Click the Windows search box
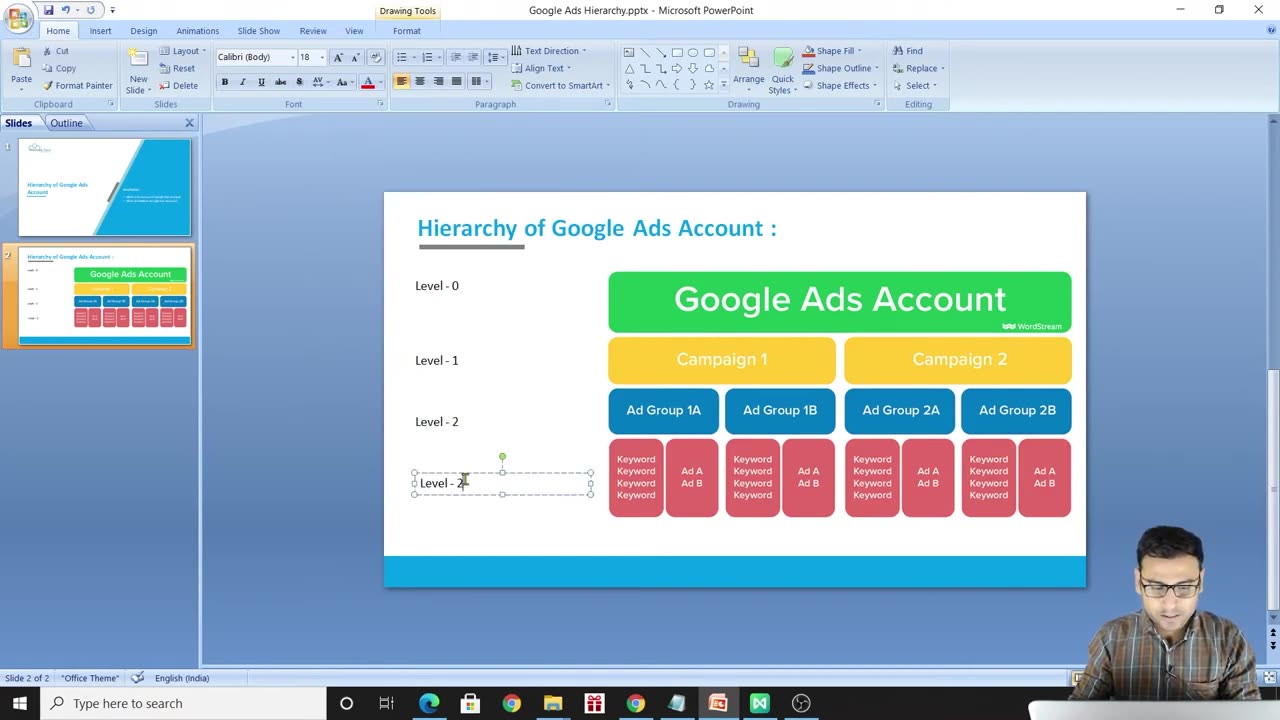 (182, 703)
